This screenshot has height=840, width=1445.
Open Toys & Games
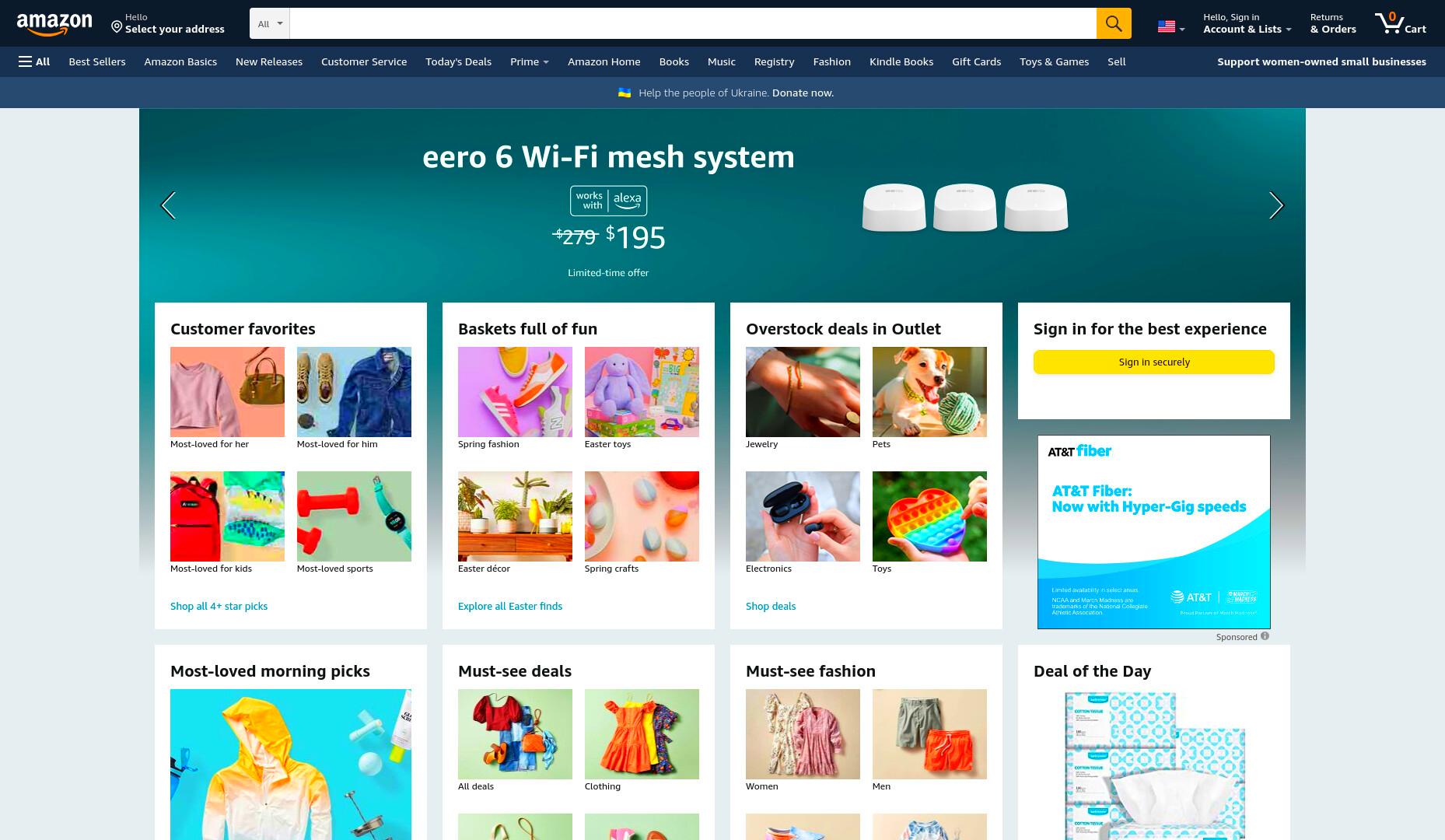coord(1055,61)
